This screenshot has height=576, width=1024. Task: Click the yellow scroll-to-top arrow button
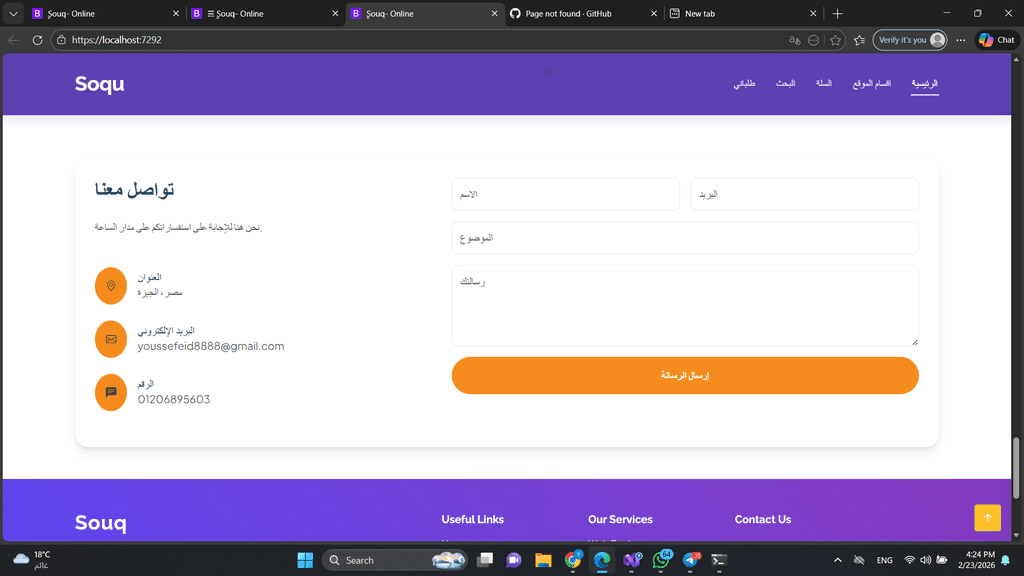tap(987, 517)
